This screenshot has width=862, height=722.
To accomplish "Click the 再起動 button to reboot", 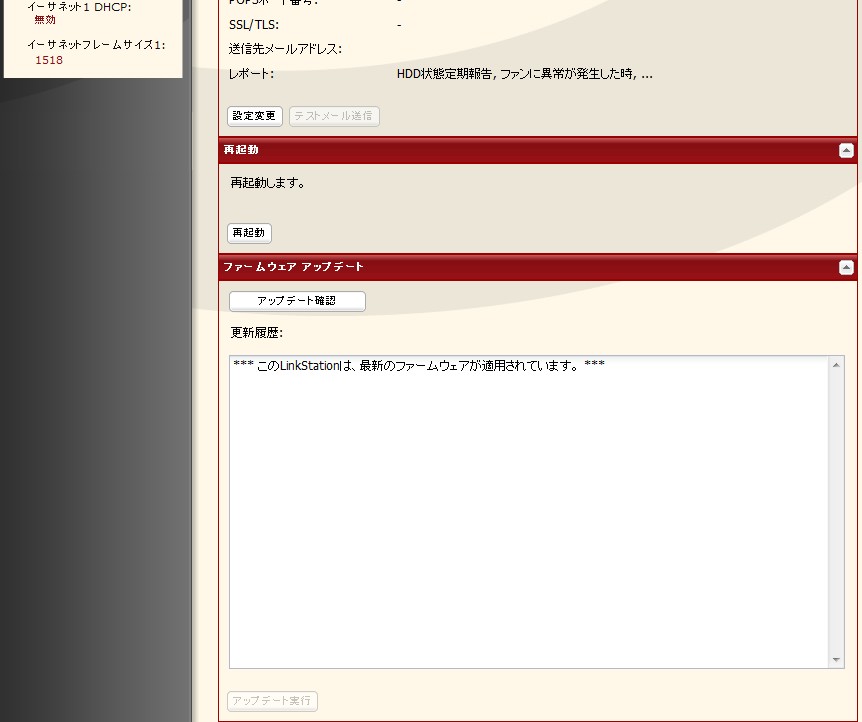I will tap(249, 233).
